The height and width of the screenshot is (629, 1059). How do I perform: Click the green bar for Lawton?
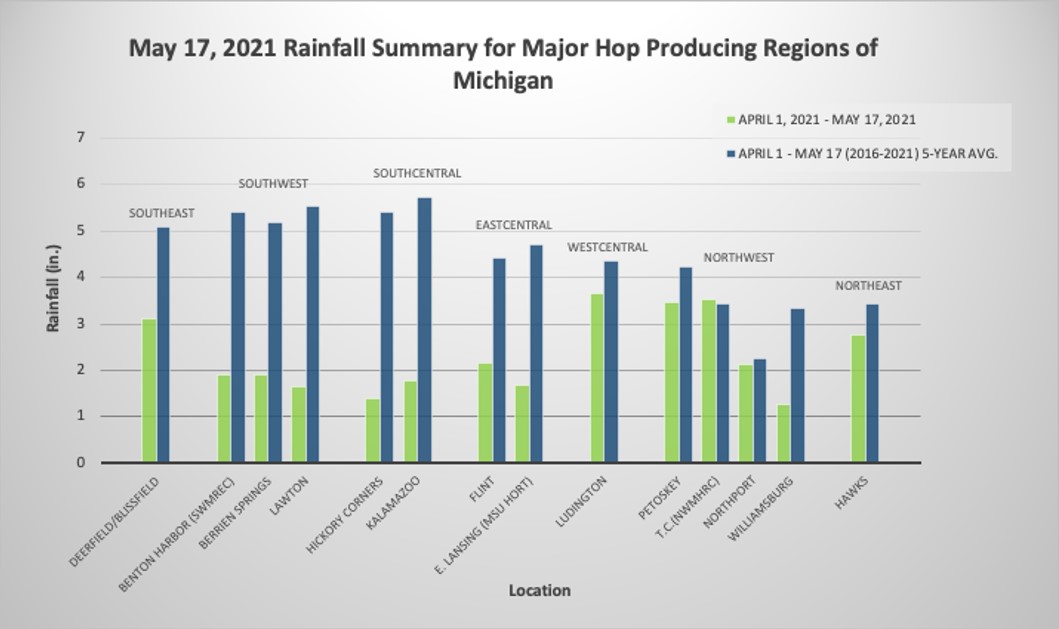click(299, 424)
